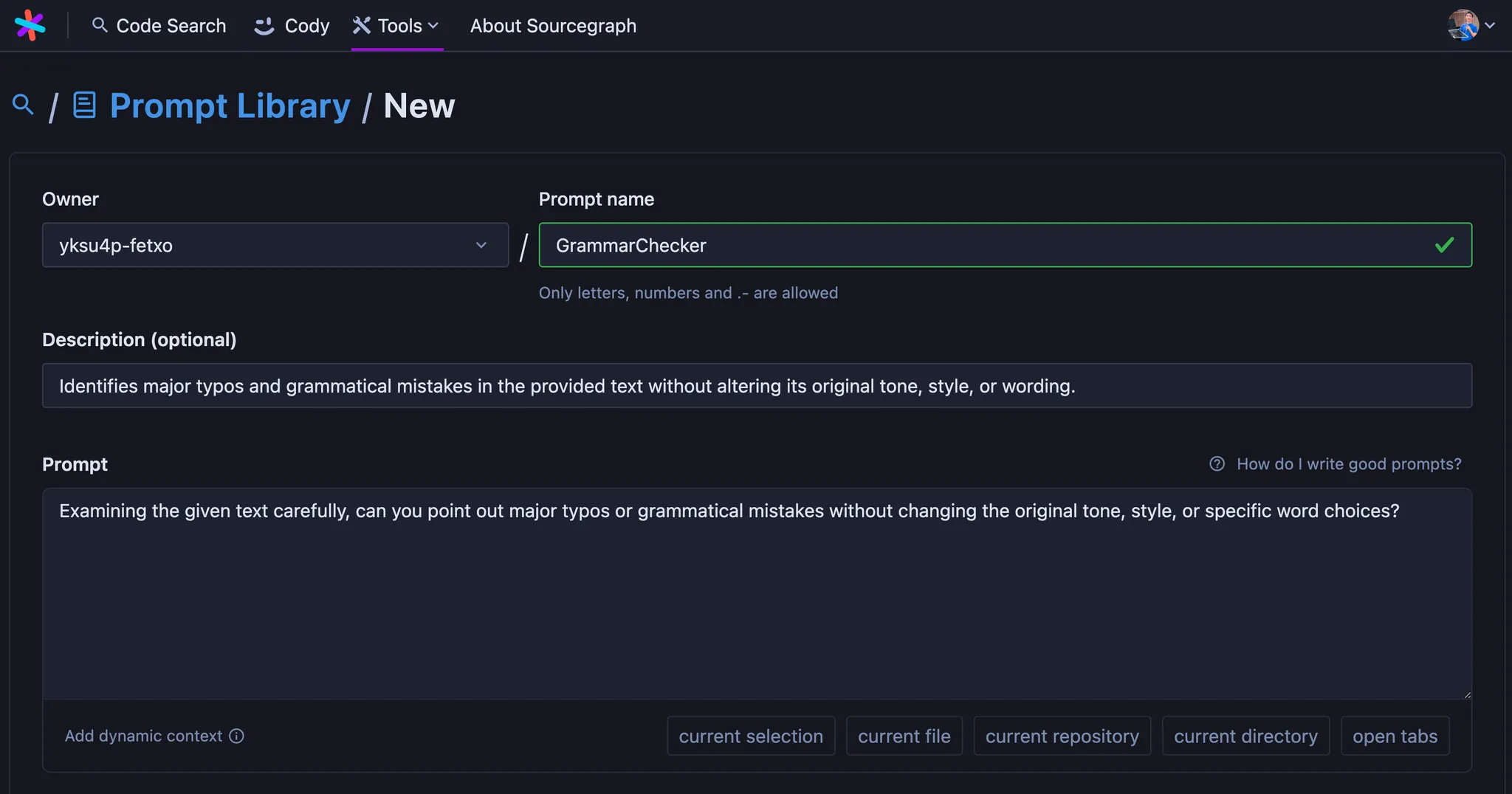The image size is (1512, 794).
Task: Go to the Prompt Library link
Action: 230,106
